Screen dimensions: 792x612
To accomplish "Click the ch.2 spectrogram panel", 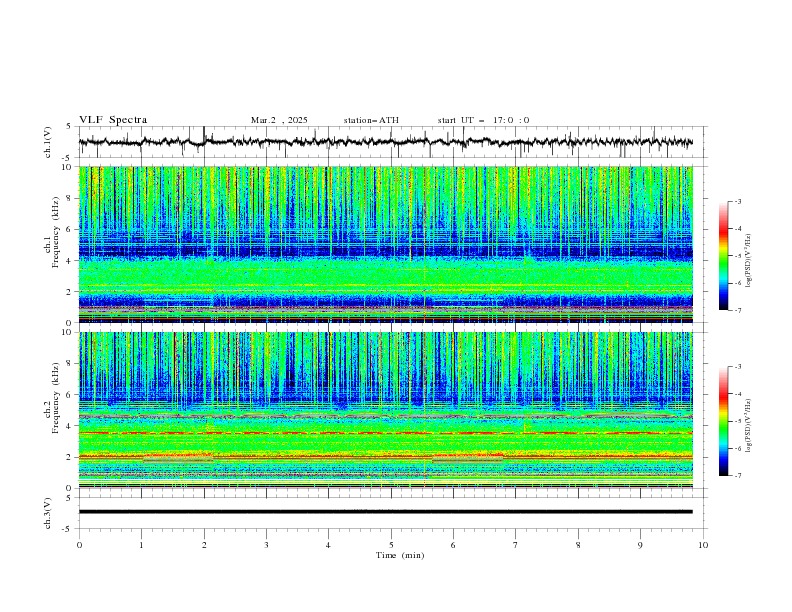I will (x=385, y=410).
